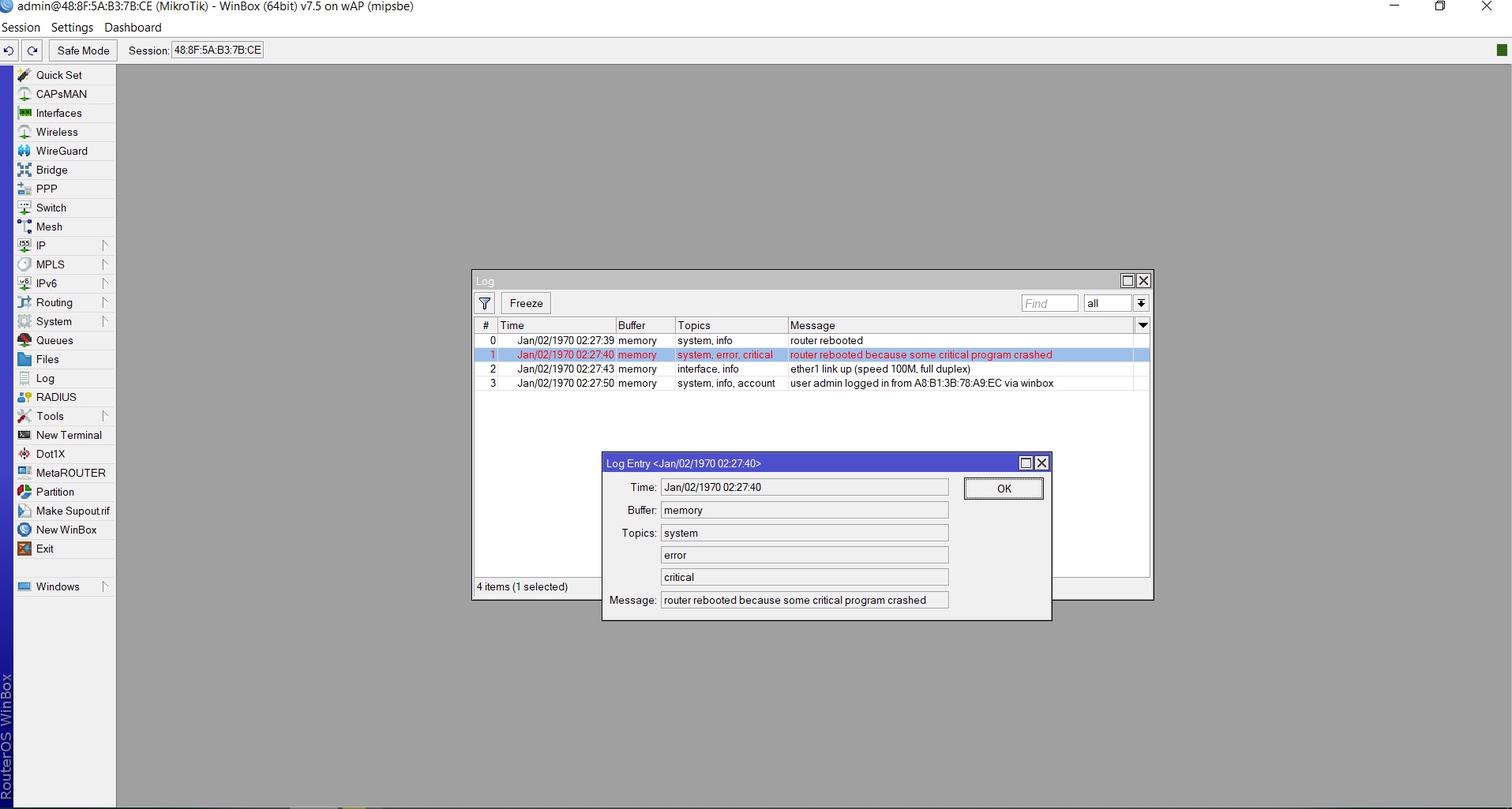
Task: Click the Message field in the Log Entry dialog
Action: (805, 600)
